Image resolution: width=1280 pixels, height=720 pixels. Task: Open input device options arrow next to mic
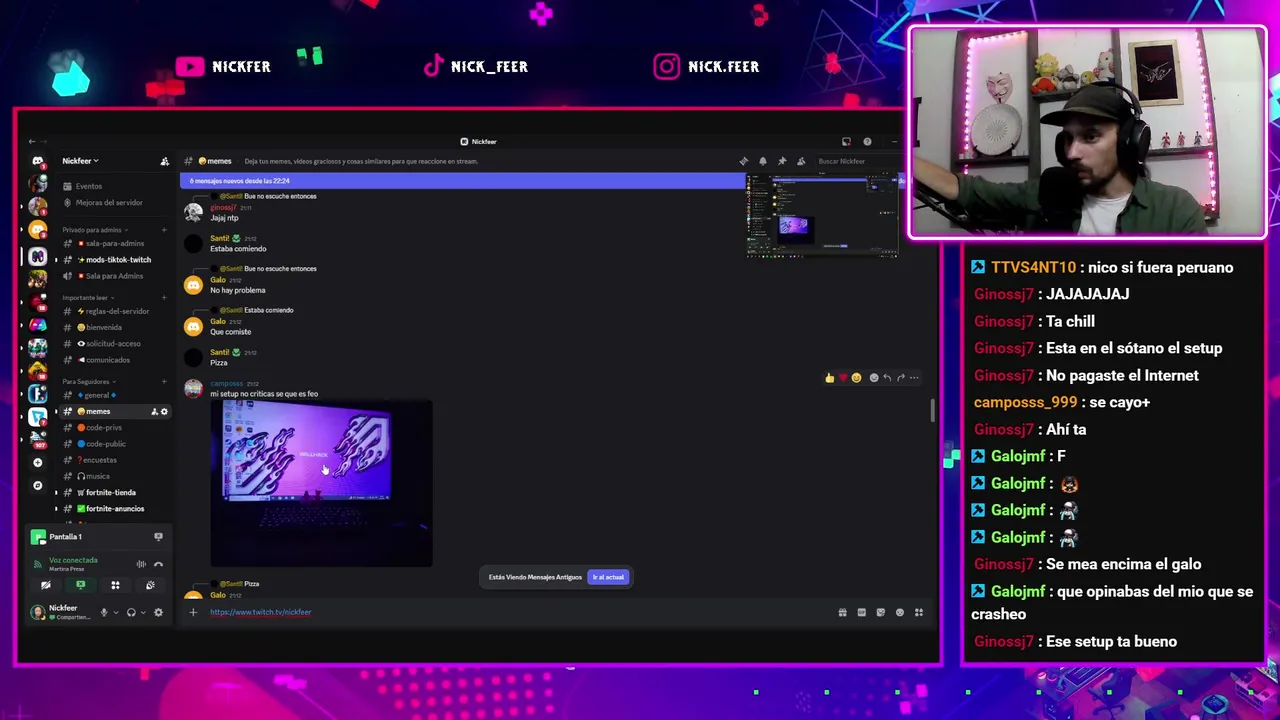116,612
